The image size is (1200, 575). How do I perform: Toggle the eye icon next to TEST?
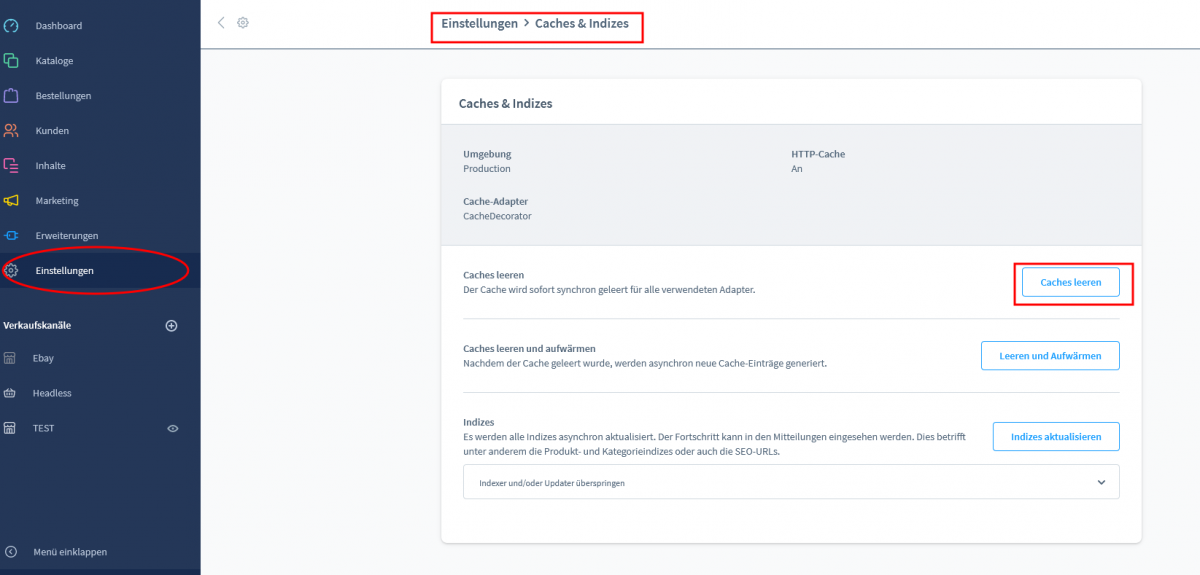(x=172, y=428)
